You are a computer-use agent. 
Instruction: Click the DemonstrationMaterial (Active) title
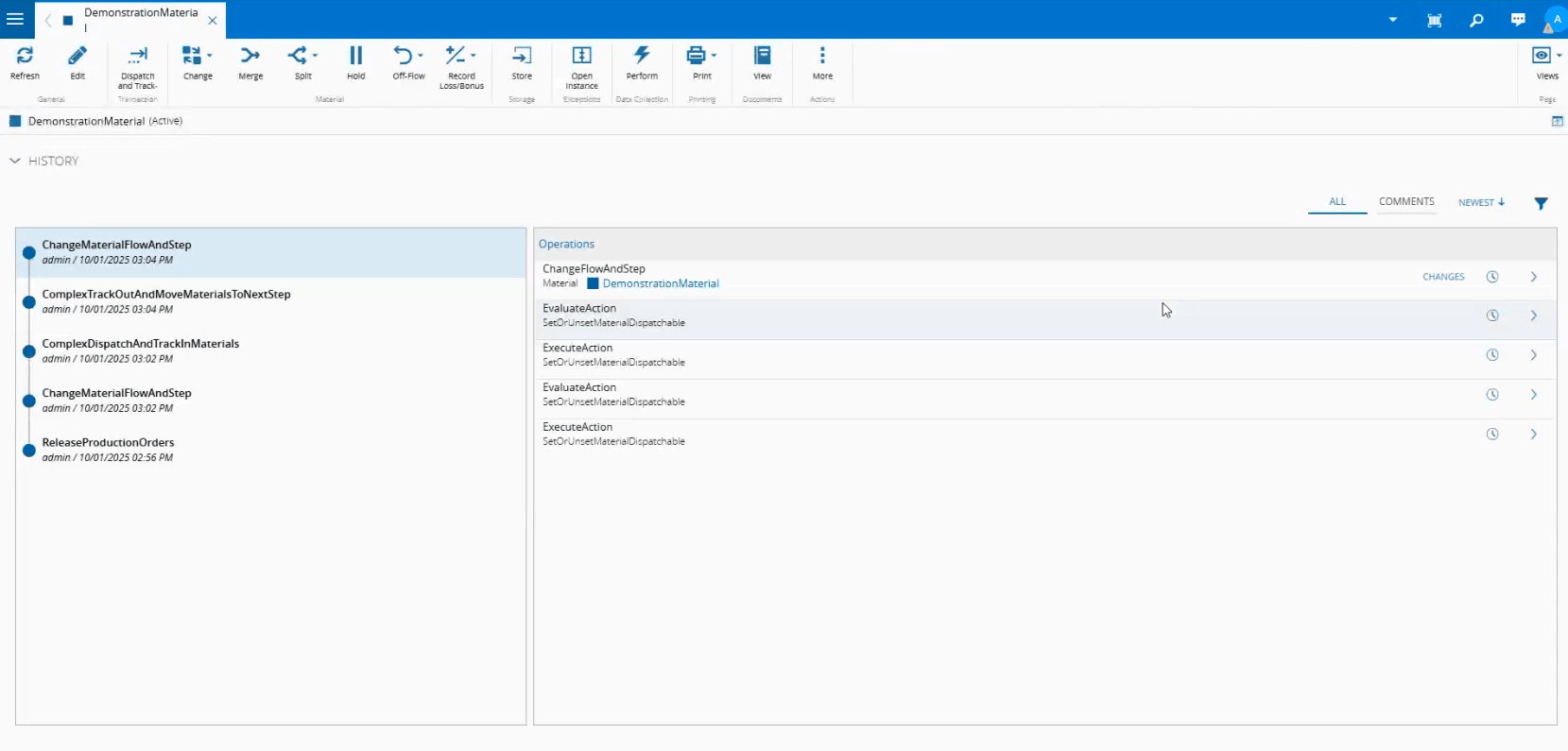[x=105, y=121]
